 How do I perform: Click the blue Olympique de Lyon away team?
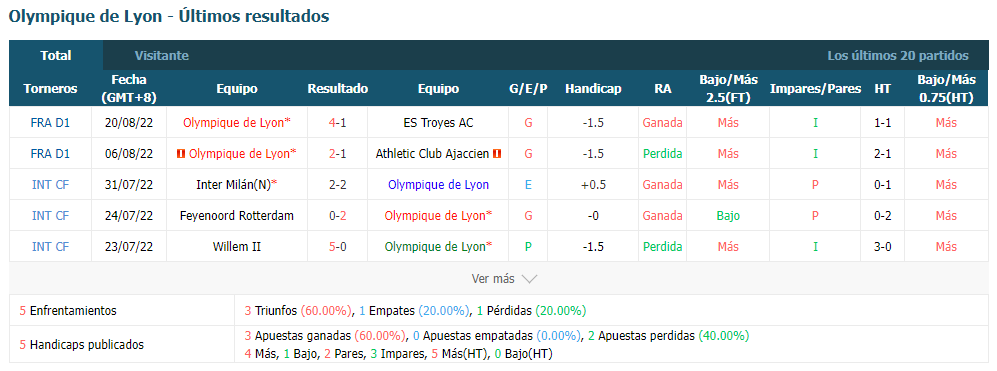438,185
